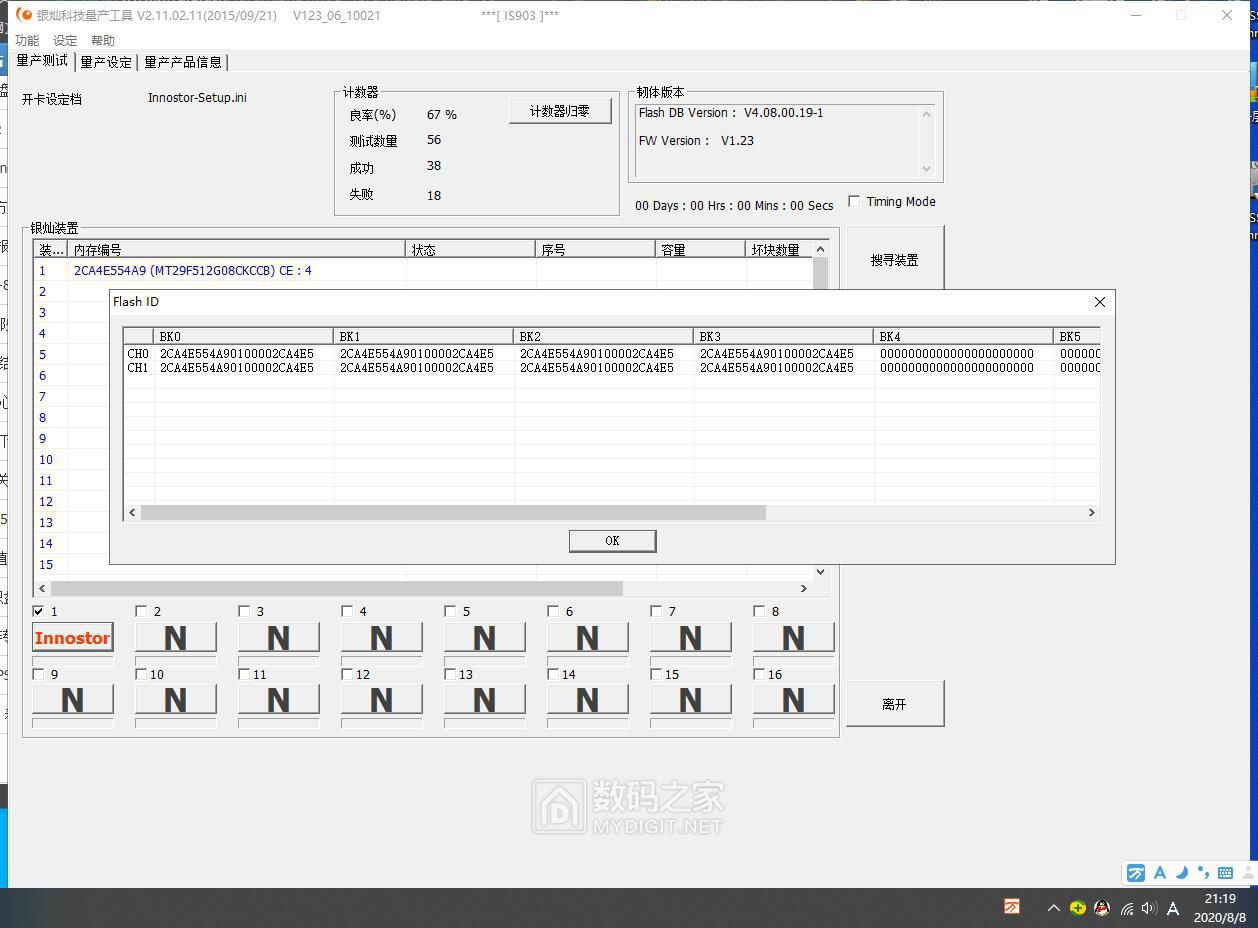Click the N button for port 12
This screenshot has width=1258, height=928.
[381, 700]
